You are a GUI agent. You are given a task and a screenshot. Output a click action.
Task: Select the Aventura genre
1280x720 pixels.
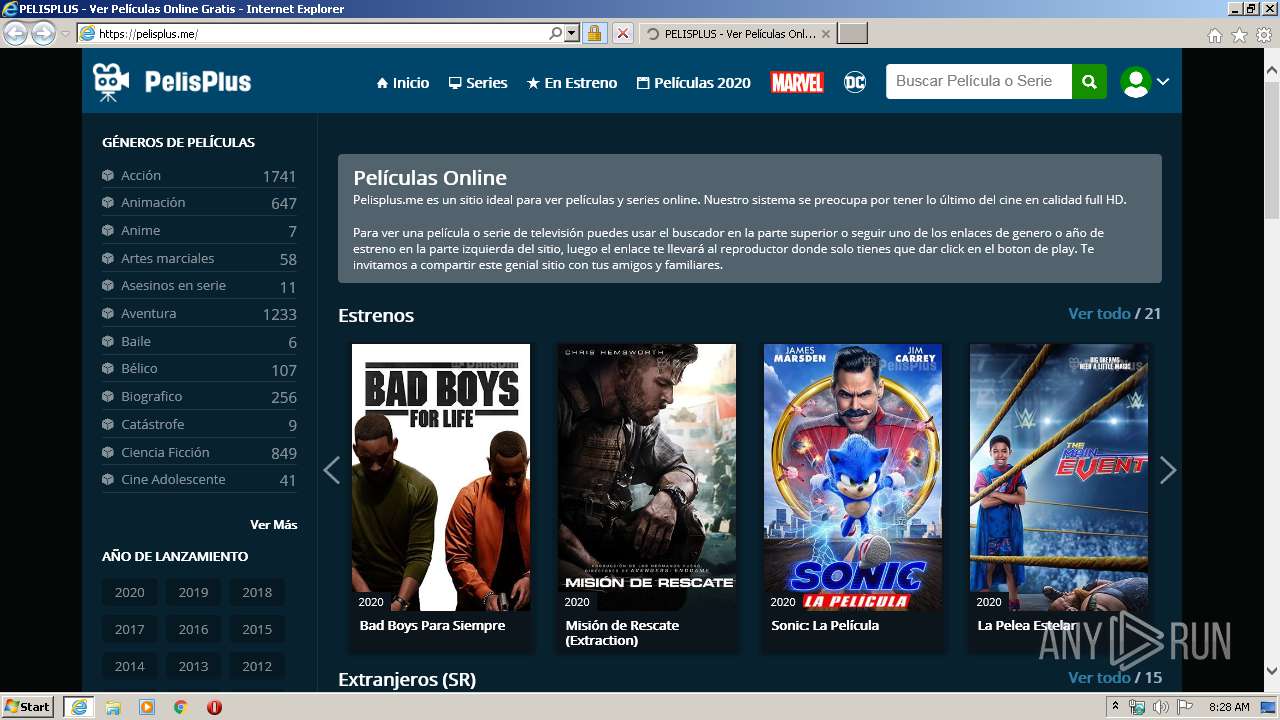coord(199,313)
